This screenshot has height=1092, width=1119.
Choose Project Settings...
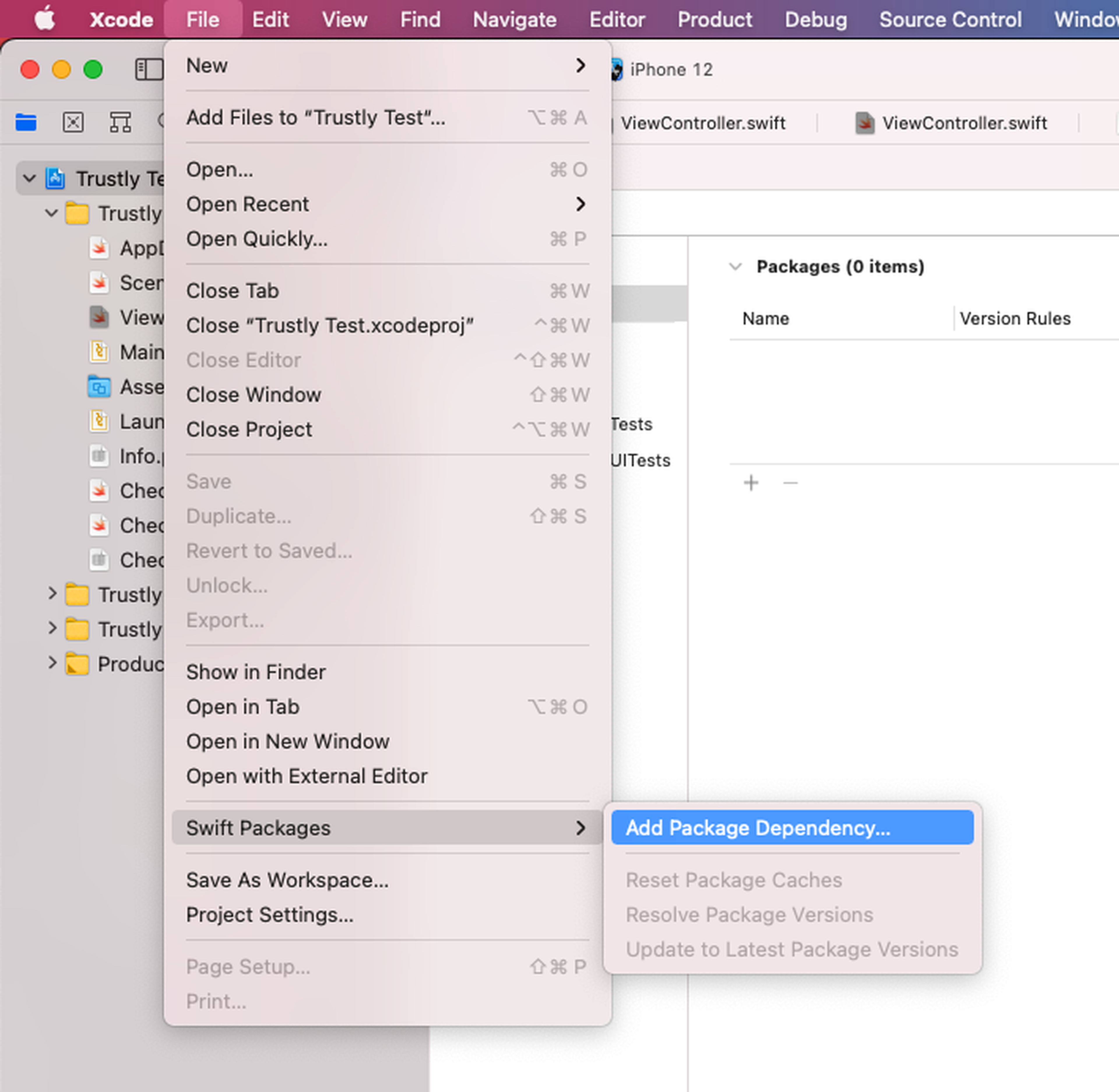387,915
